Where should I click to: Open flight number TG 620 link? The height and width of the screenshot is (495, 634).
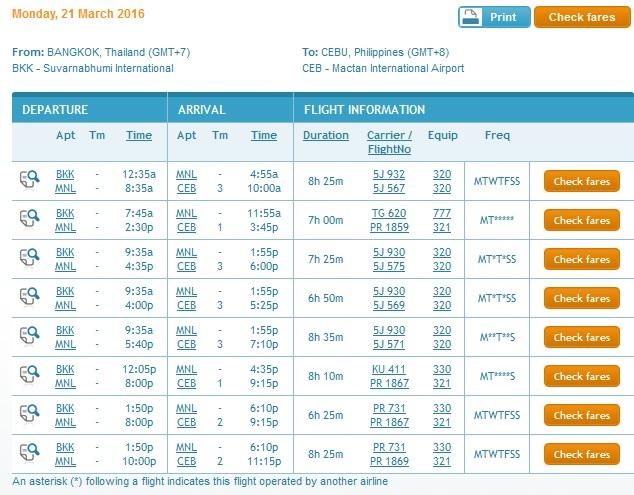tap(389, 213)
